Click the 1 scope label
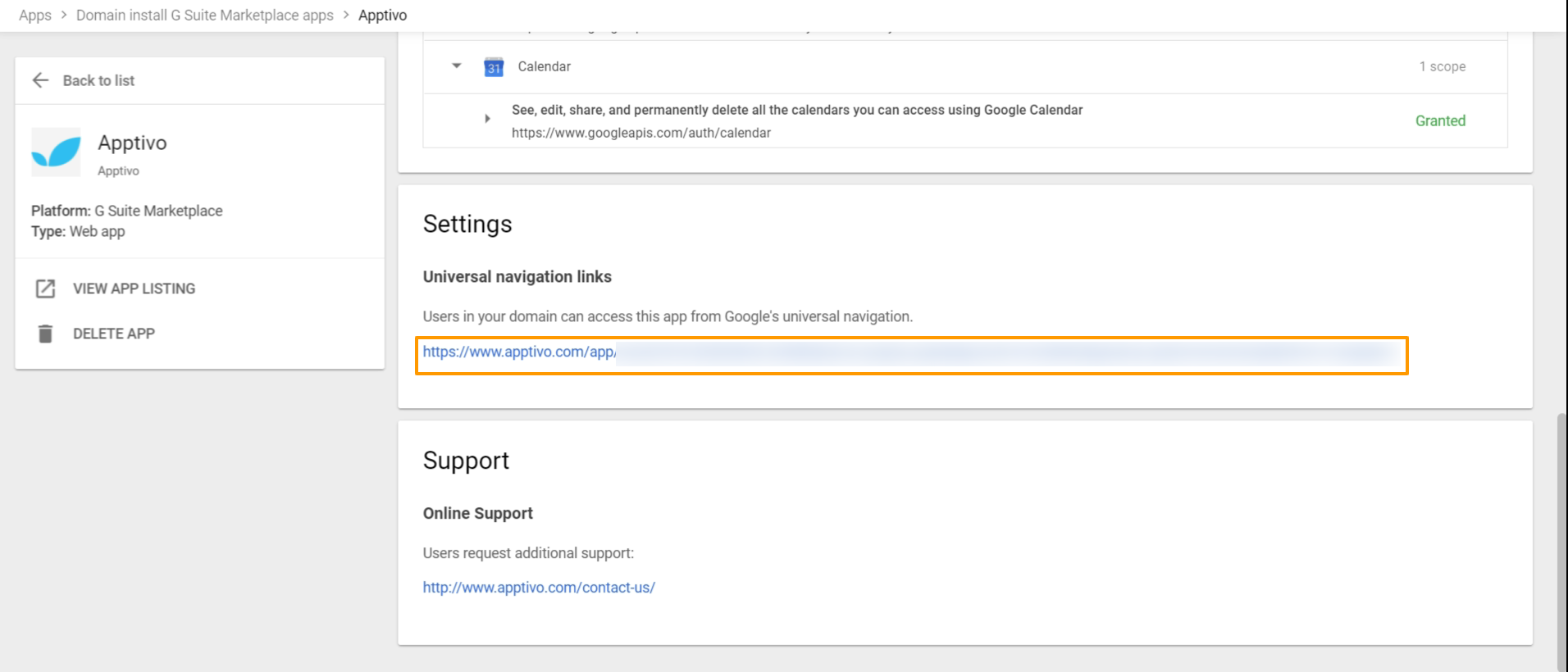This screenshot has height=672, width=1568. 1442,66
